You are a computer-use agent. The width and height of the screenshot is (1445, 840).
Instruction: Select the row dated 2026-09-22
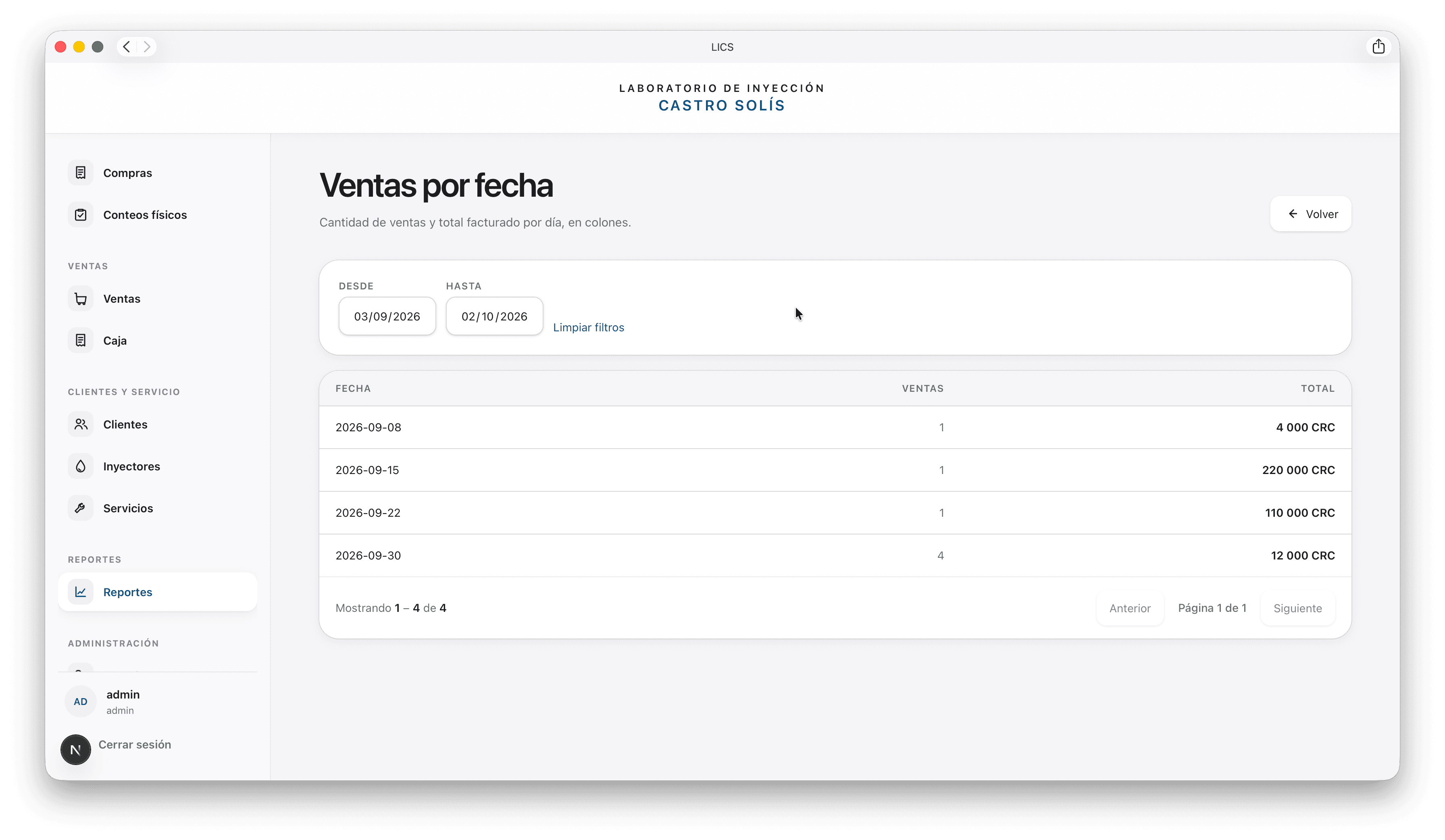[x=835, y=513]
